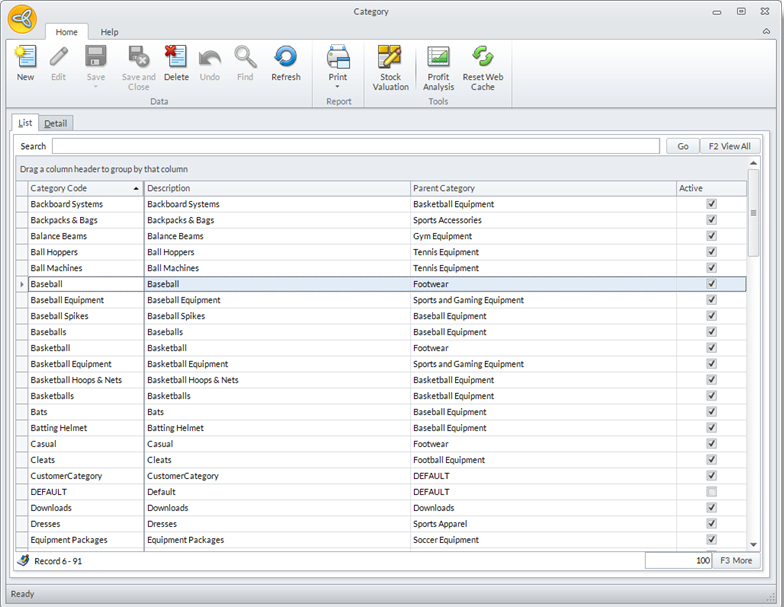Toggle Active checkbox in Baseball row
784x607 pixels.
click(x=712, y=284)
